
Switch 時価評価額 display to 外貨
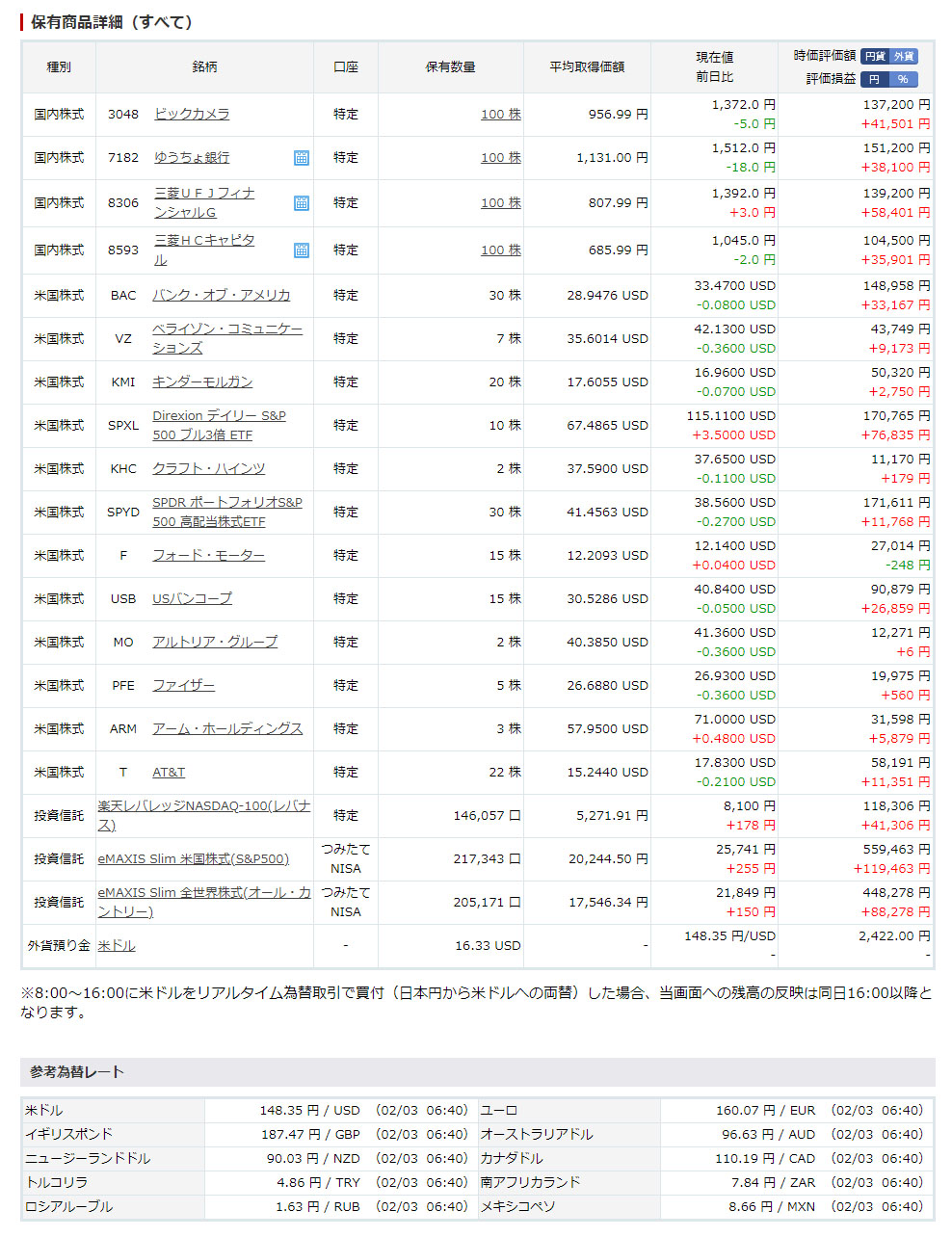point(904,57)
